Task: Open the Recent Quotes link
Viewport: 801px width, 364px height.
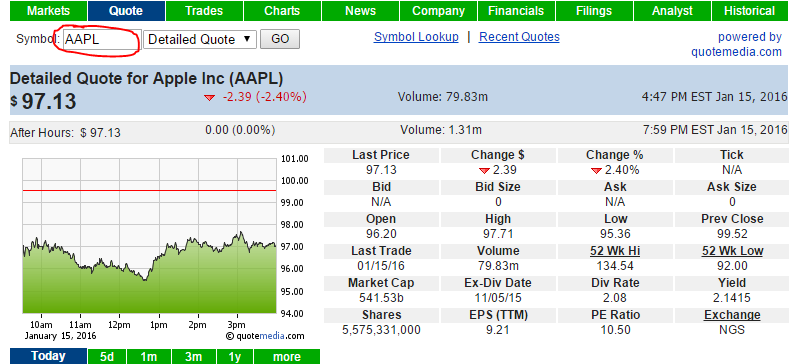Action: tap(519, 37)
